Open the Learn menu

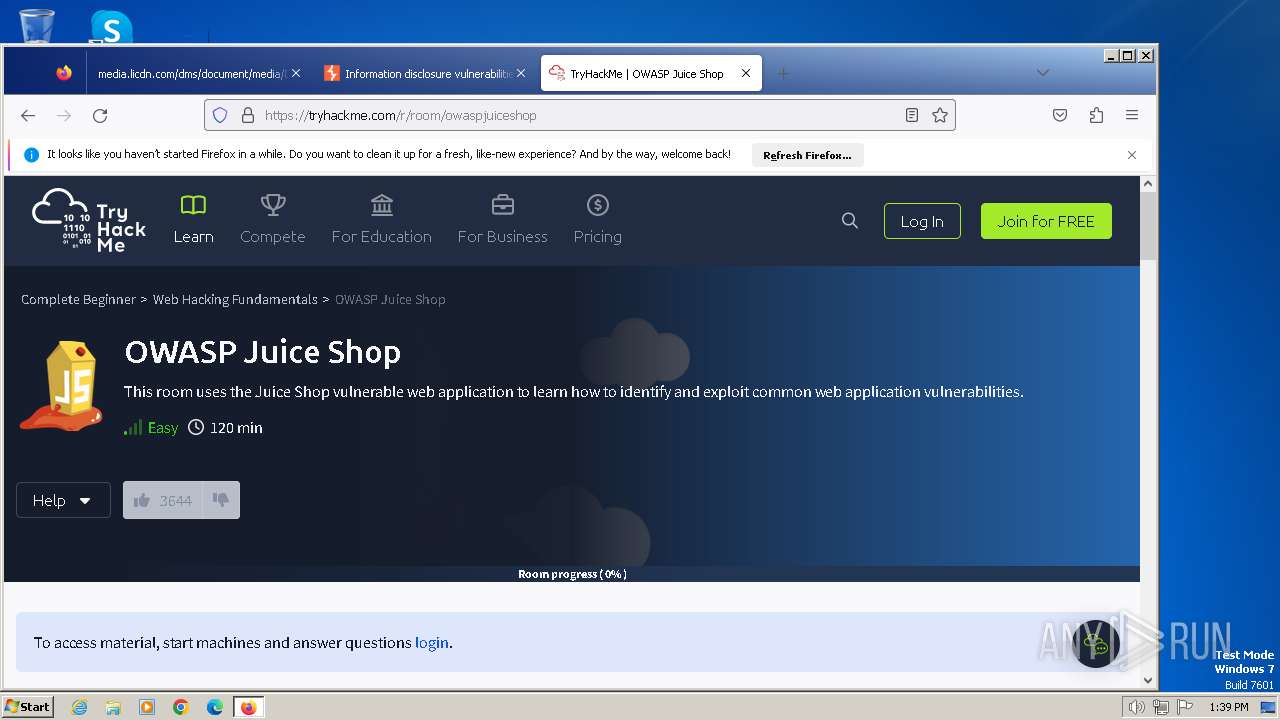pos(193,220)
